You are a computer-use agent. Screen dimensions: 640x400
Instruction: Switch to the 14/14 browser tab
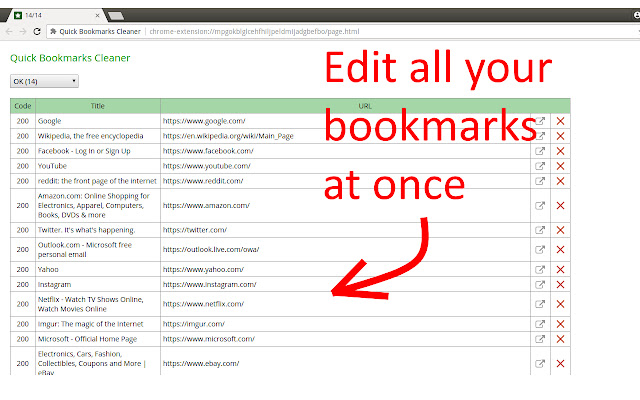tap(50, 14)
